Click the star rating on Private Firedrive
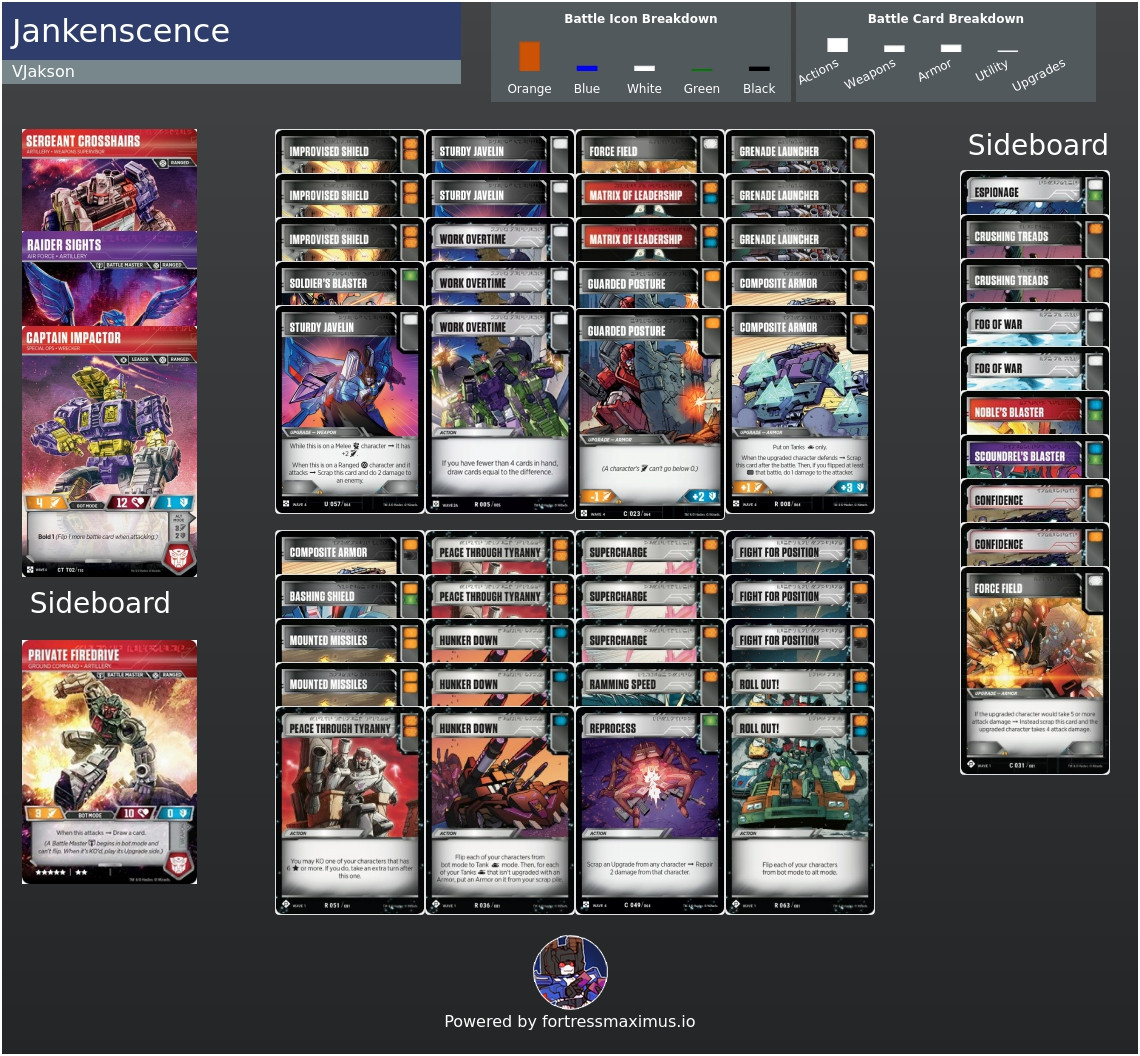1140x1056 pixels. [60, 872]
